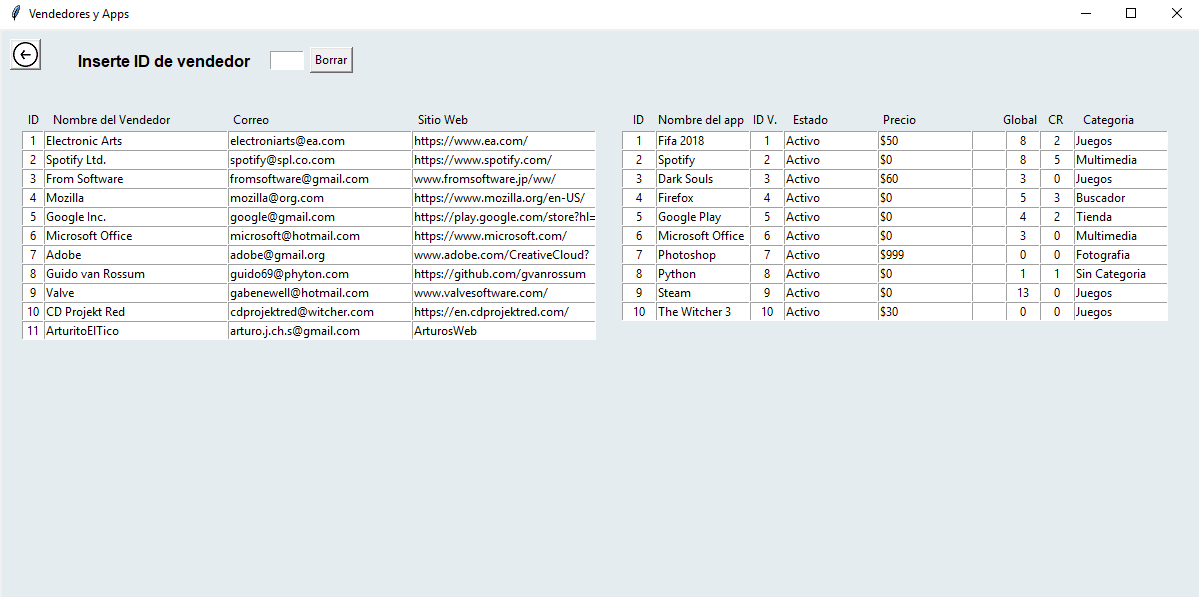1199x597 pixels.
Task: Click the Nombre del Vendedor column header
Action: (x=112, y=120)
